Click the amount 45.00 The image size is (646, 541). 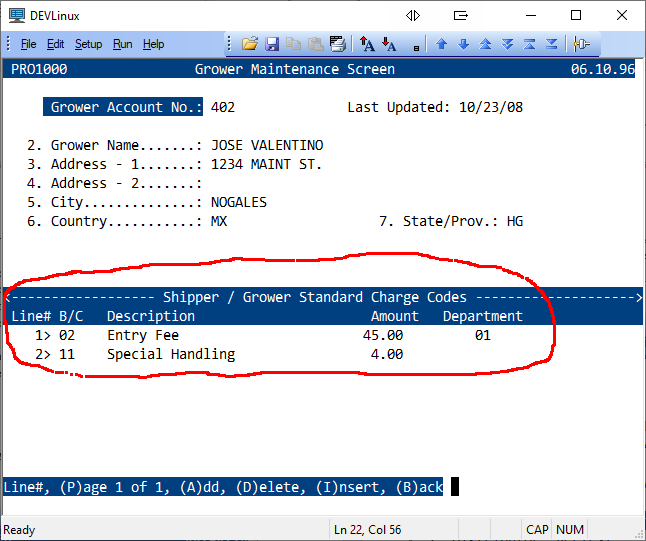383,335
